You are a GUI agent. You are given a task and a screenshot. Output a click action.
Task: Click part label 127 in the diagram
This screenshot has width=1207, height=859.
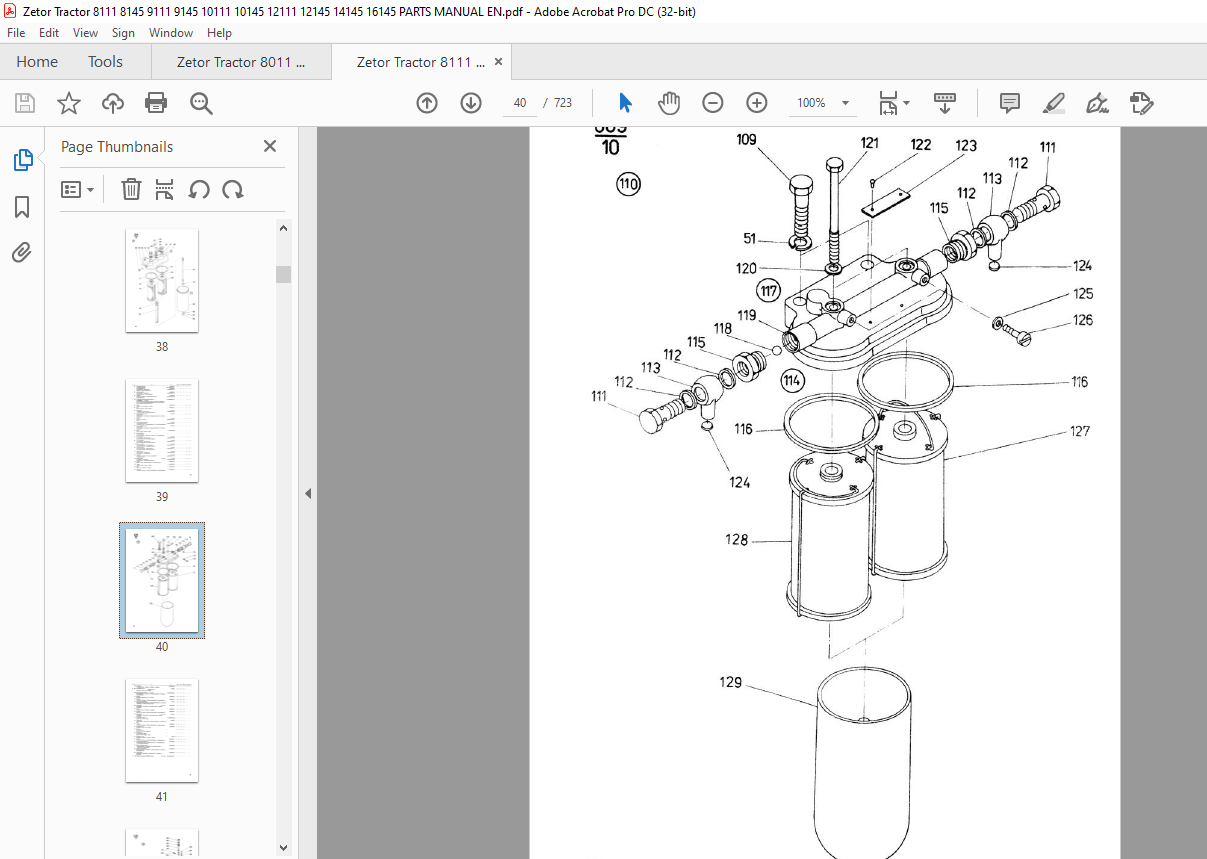1079,432
